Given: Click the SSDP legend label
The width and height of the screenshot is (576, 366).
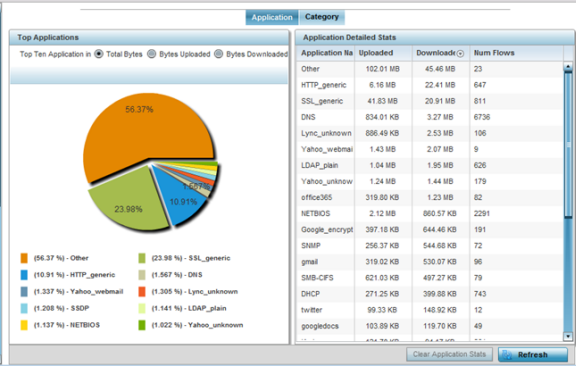Looking at the screenshot, I should coord(61,308).
